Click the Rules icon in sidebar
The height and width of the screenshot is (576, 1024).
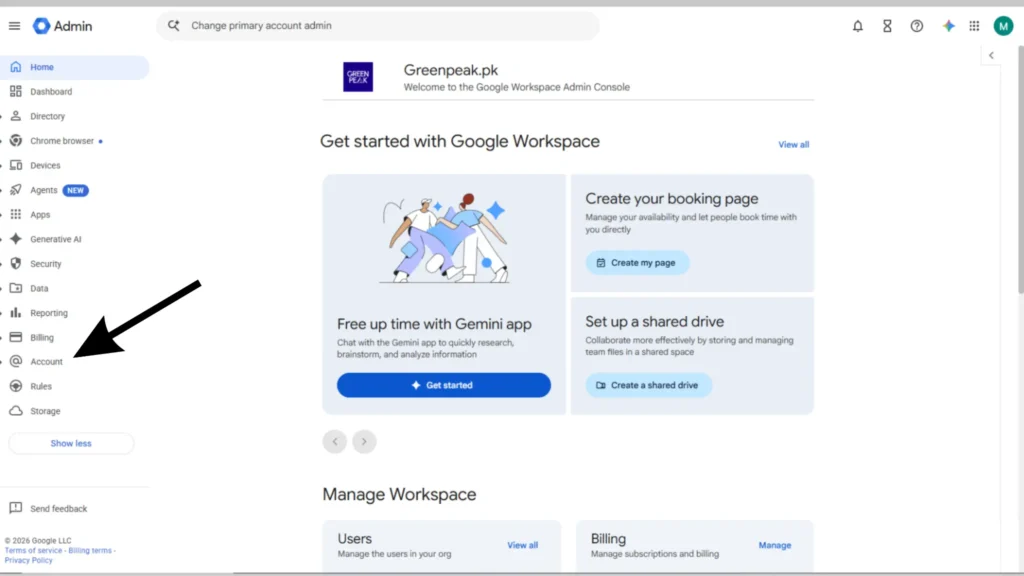pos(16,386)
